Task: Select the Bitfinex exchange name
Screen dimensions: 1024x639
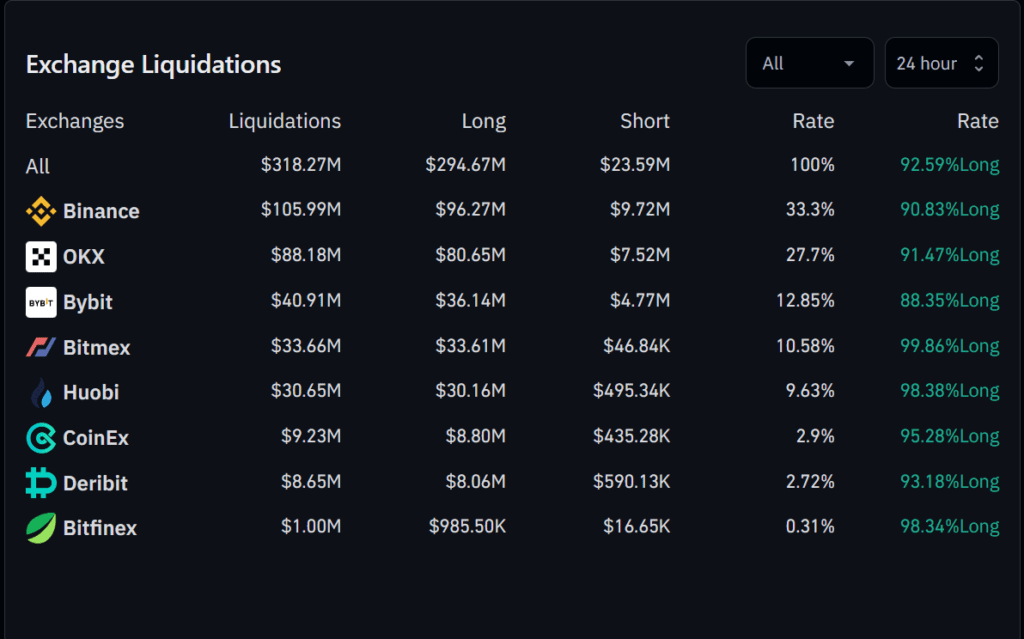Action: click(x=100, y=528)
